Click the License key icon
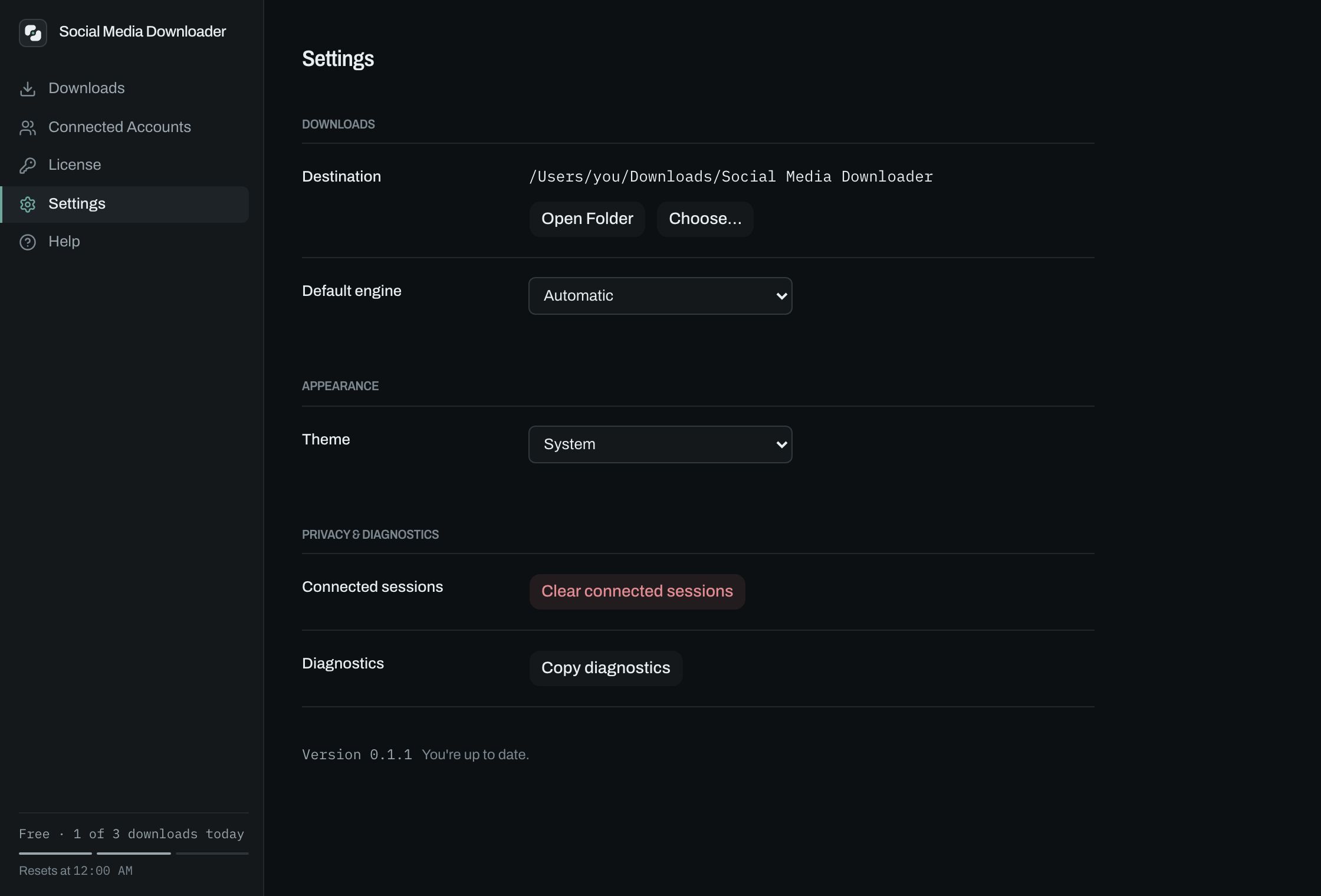Viewport: 1321px width, 896px height. click(28, 166)
